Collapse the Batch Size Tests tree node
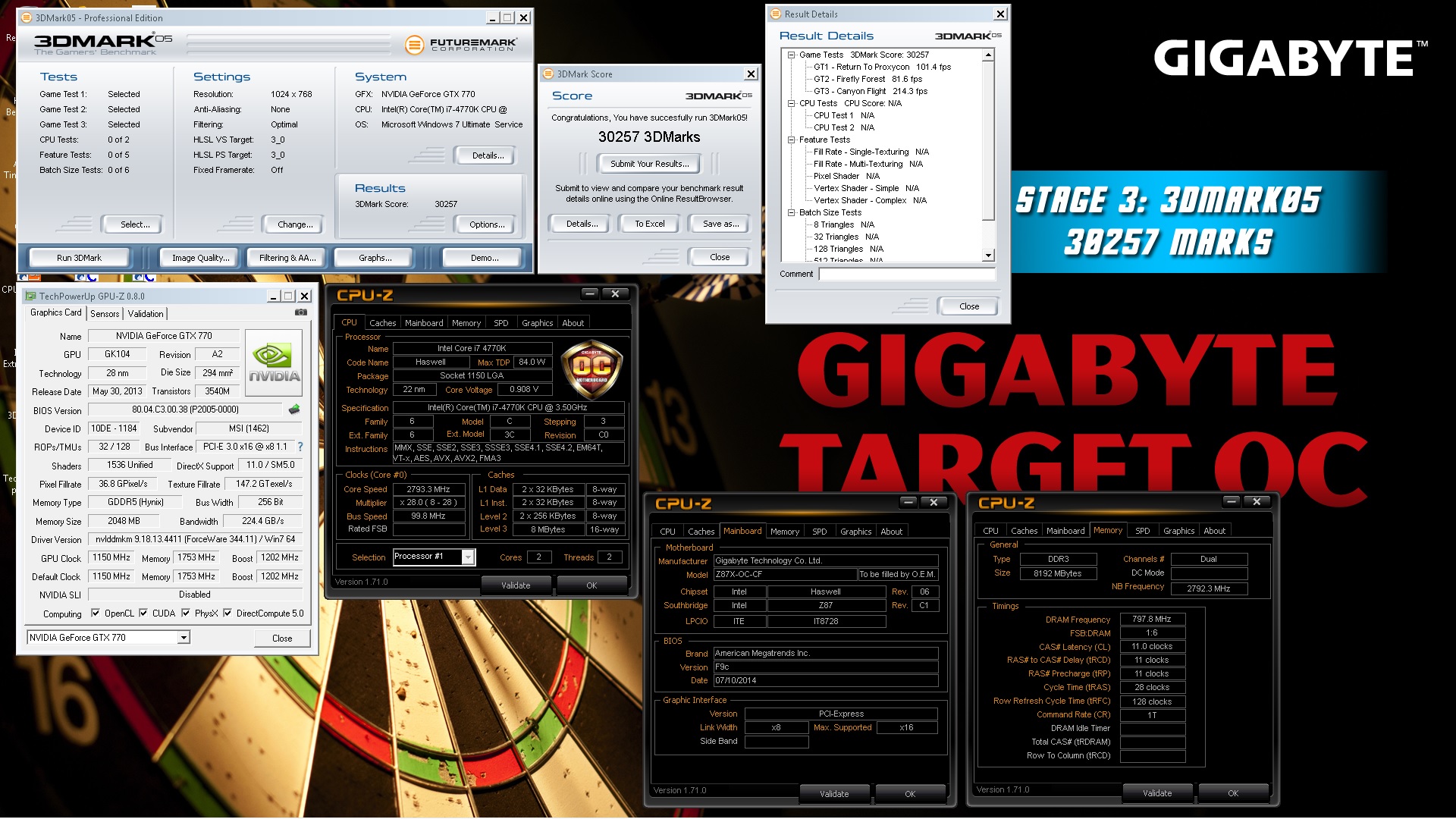This screenshot has width=1456, height=819. (791, 212)
